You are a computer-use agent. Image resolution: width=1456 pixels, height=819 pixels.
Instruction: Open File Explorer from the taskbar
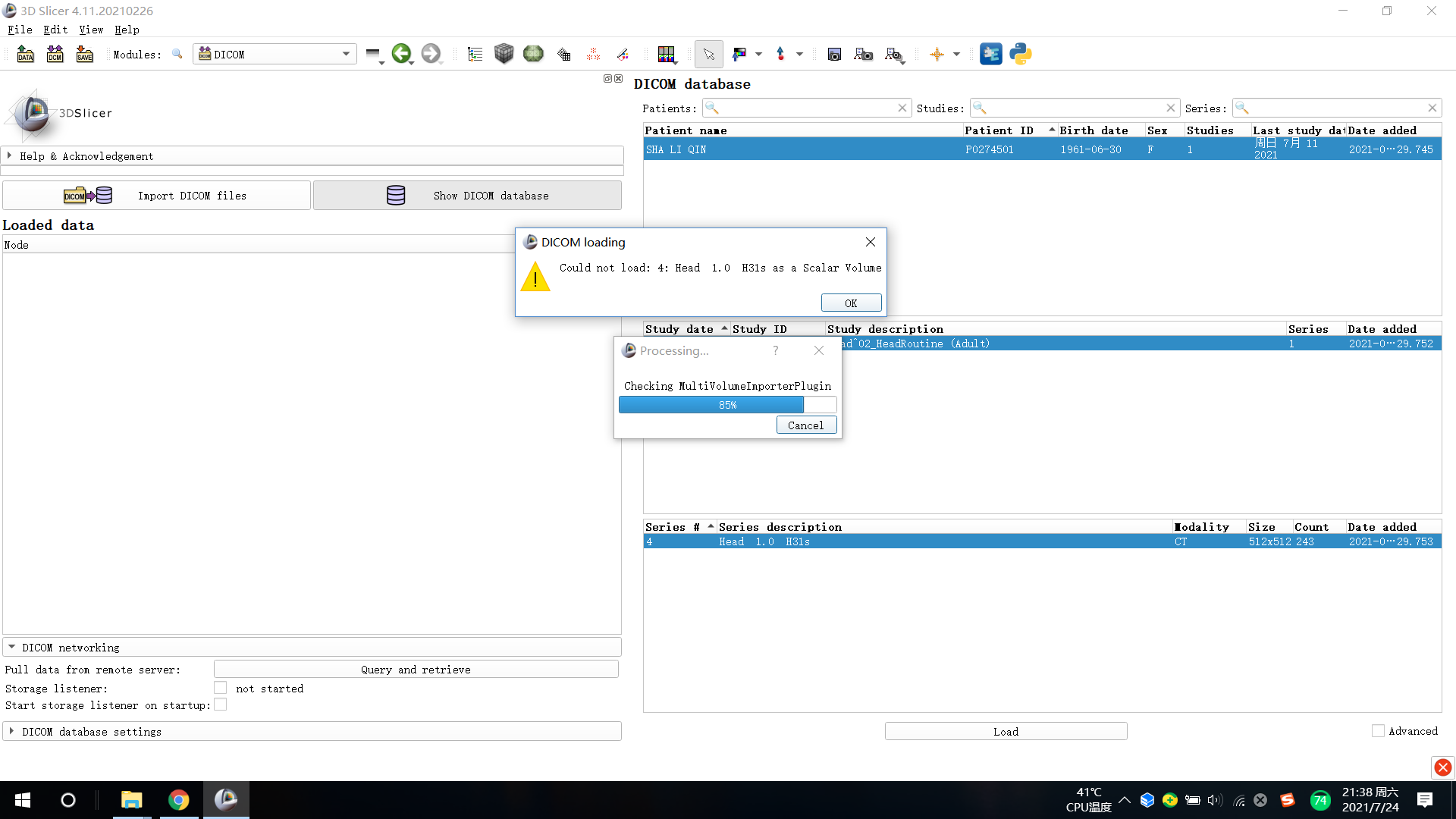132,800
